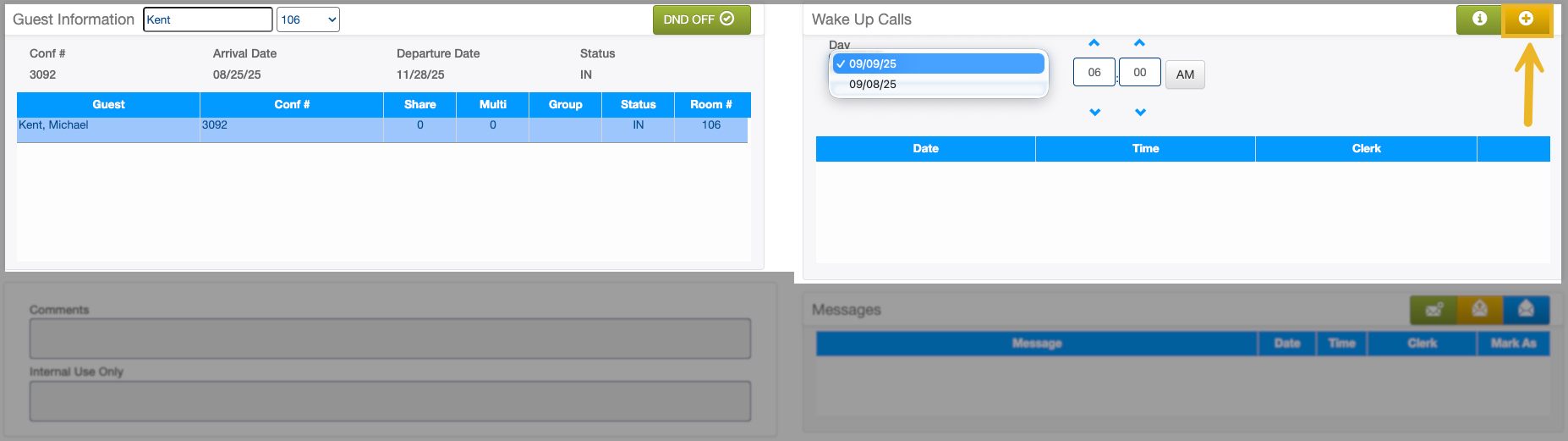1568x441 pixels.
Task: Click the guest name search field
Action: point(207,19)
